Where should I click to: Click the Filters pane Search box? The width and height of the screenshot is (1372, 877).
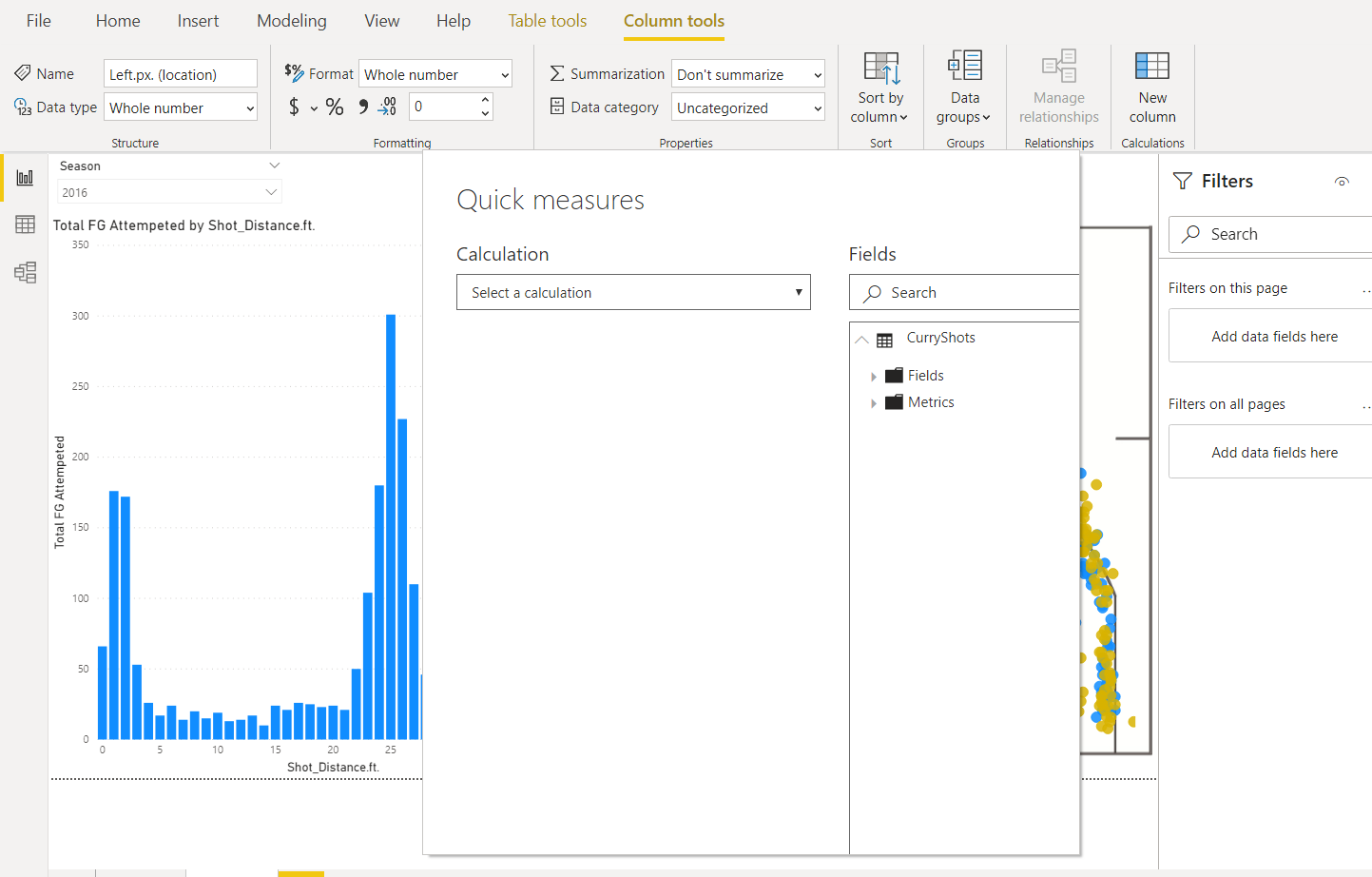point(1270,234)
